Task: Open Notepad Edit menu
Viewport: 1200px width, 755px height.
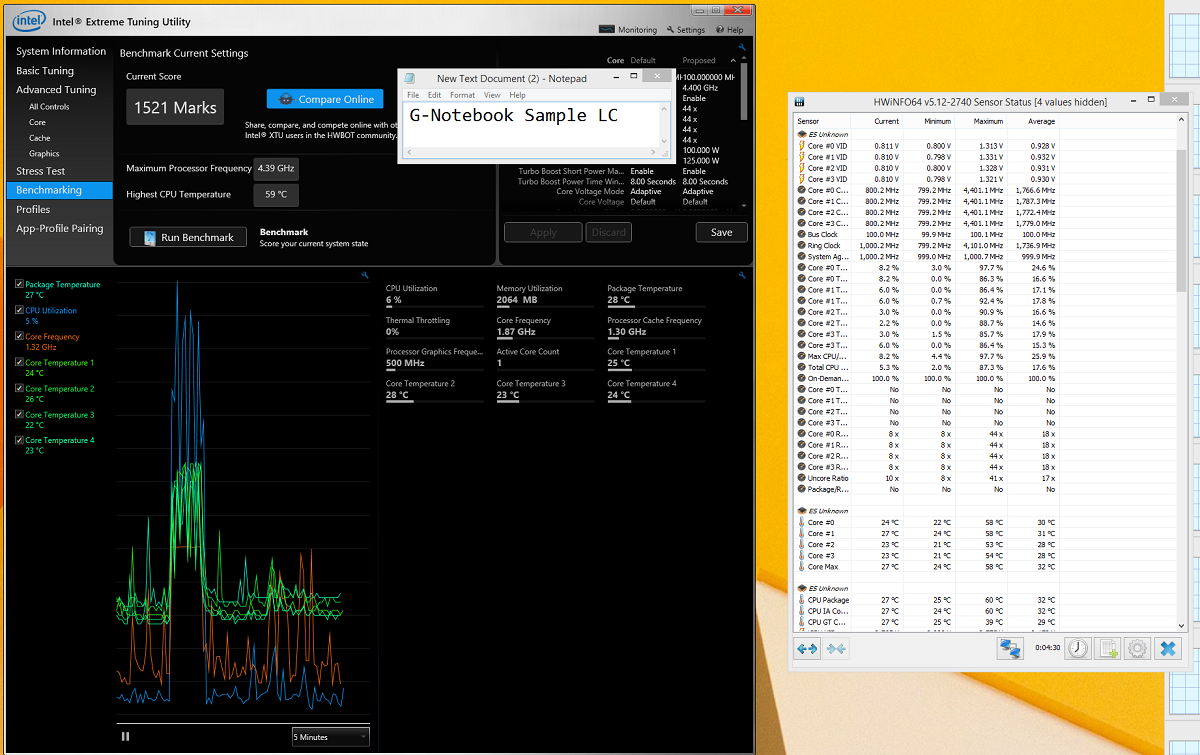Action: coord(435,95)
